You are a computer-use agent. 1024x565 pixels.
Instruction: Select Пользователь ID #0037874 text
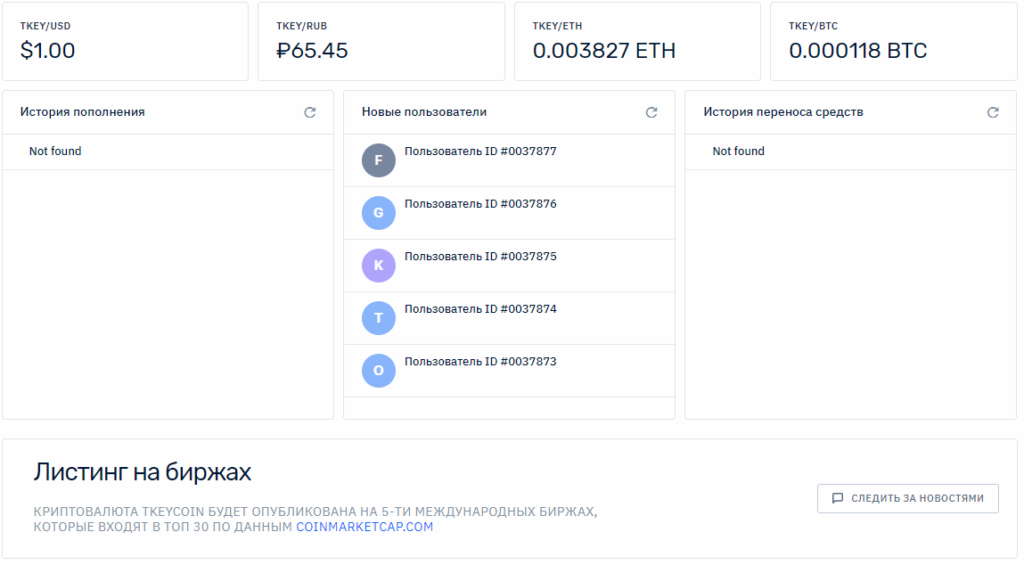[x=481, y=309]
